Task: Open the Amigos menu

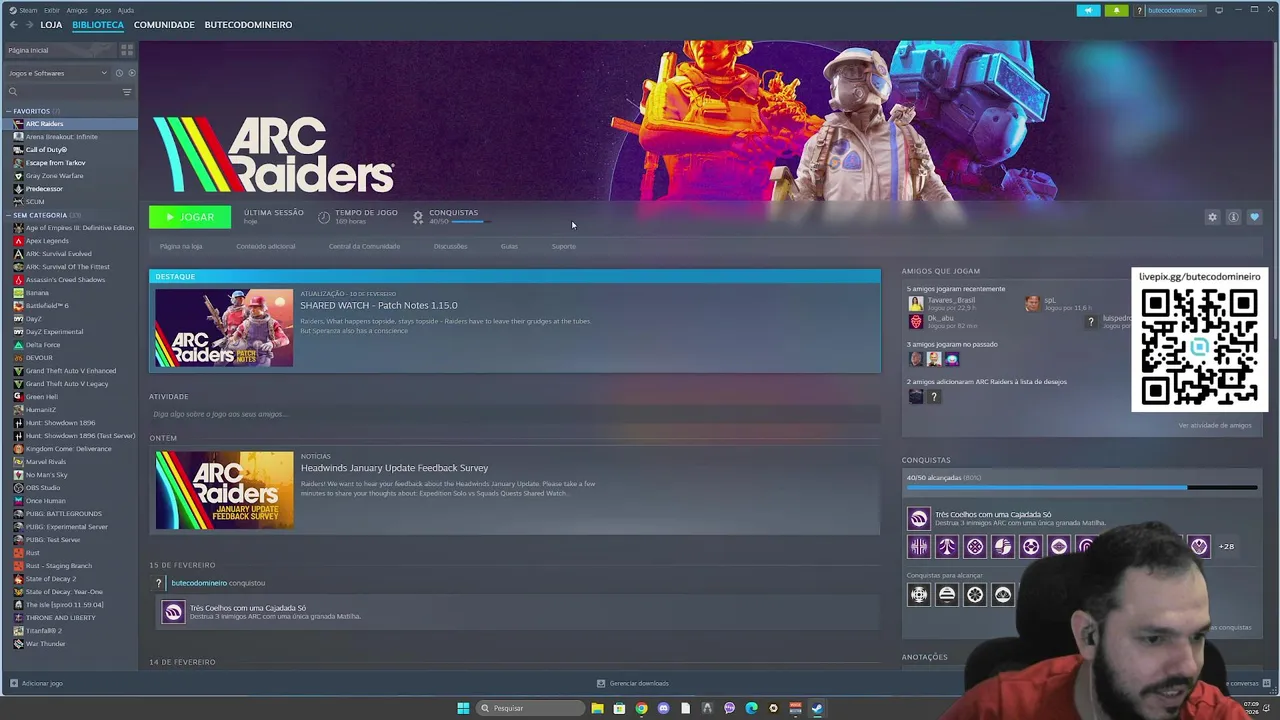Action: [x=77, y=10]
